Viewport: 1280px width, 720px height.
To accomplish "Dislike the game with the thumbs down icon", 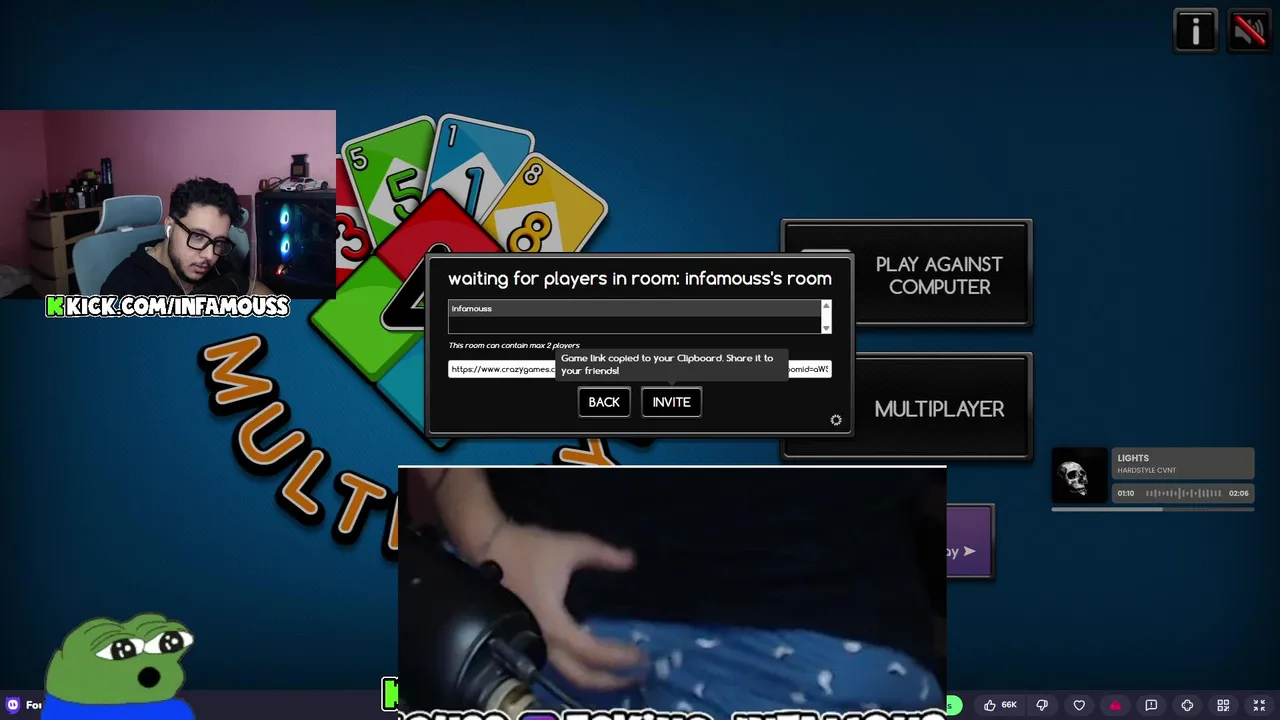I will pos(1042,705).
